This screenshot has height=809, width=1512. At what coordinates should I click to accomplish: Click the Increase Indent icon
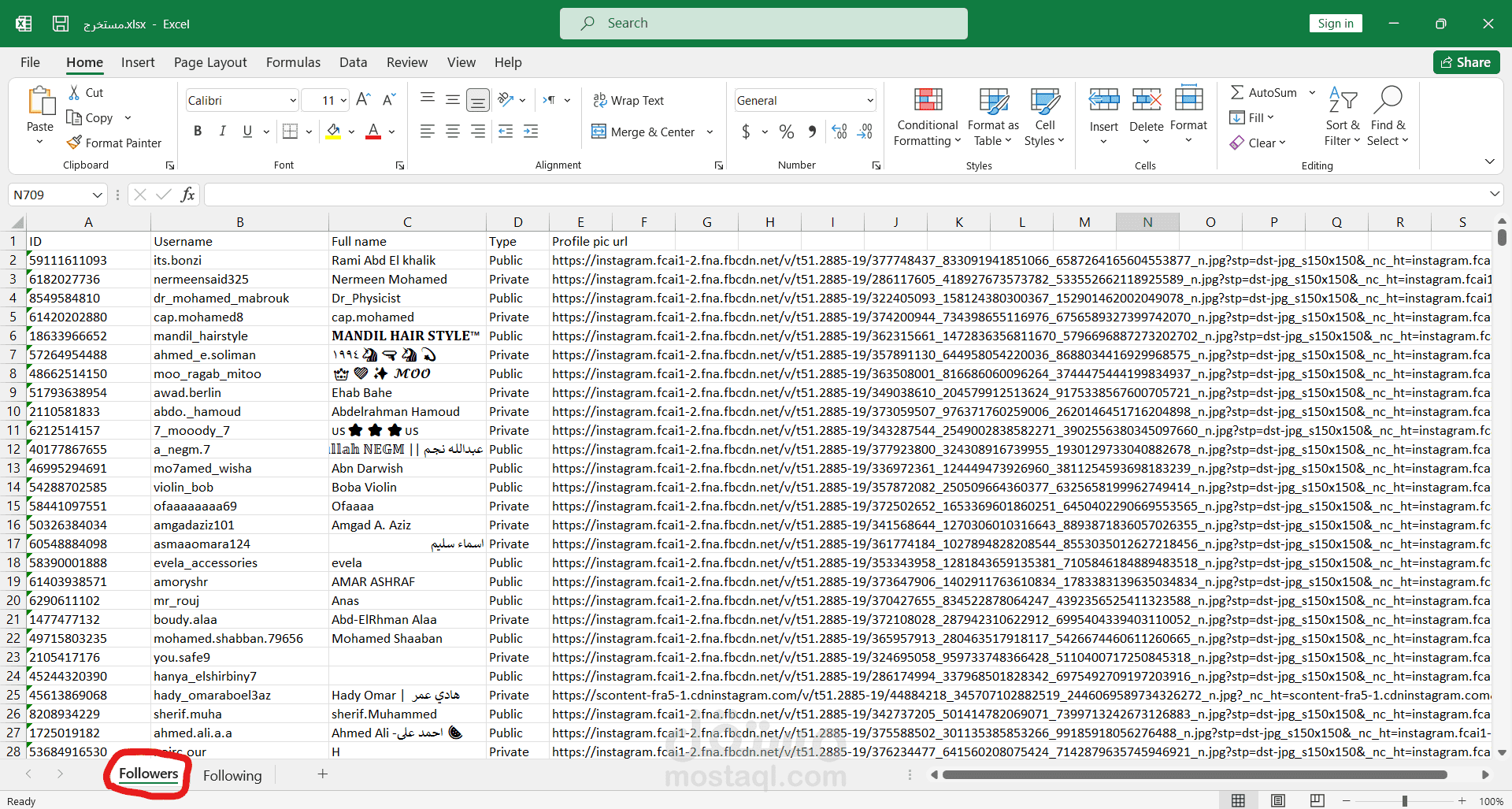pyautogui.click(x=531, y=132)
